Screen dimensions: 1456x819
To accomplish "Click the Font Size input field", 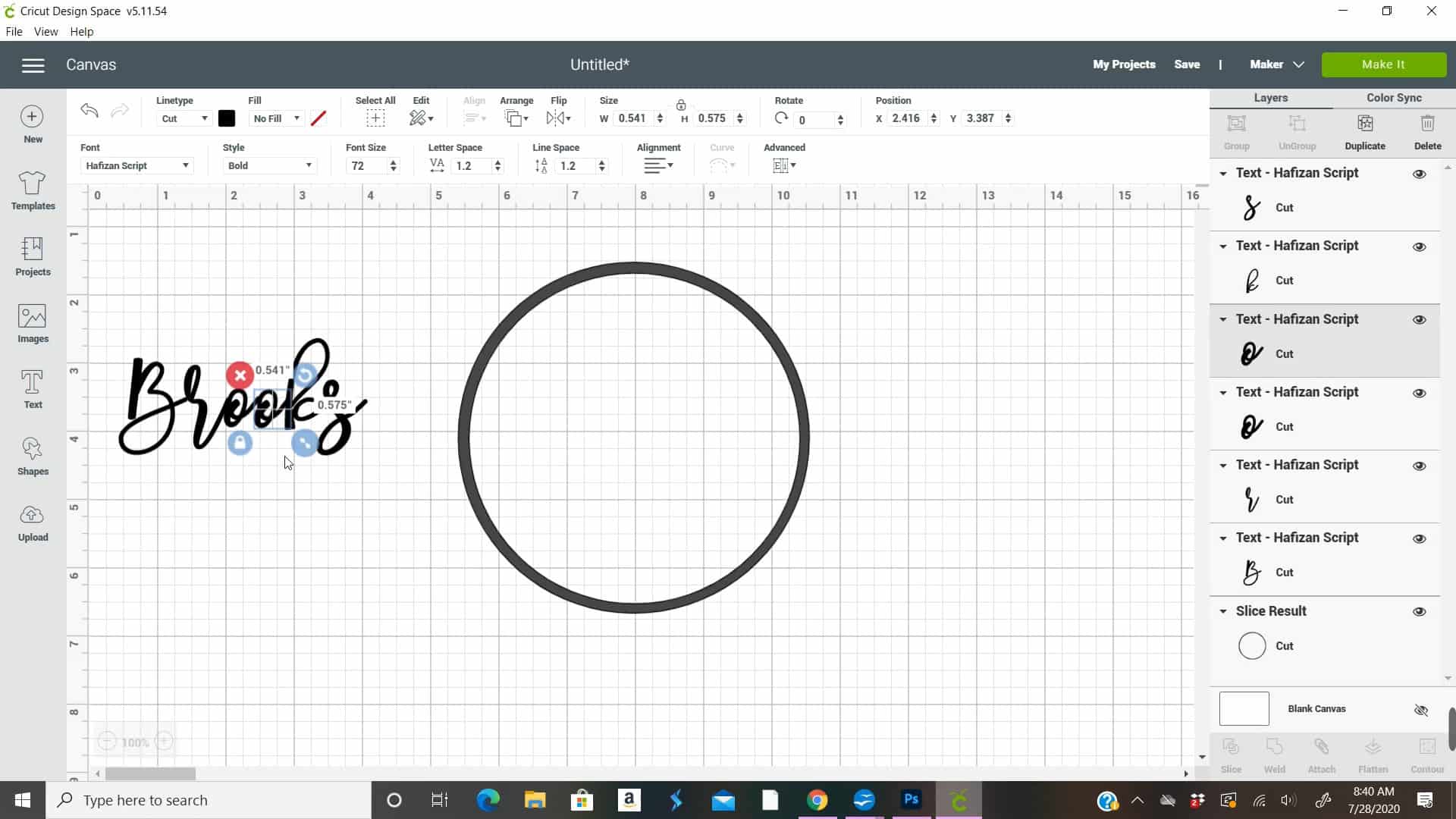I will (x=367, y=166).
